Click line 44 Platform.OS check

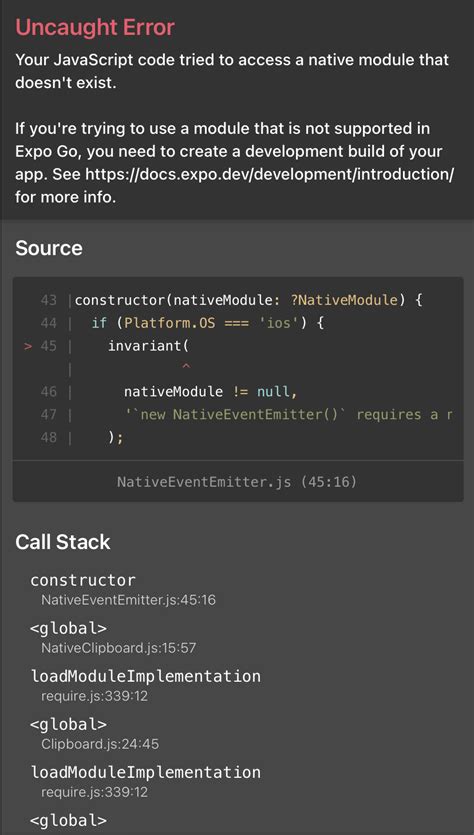click(208, 323)
